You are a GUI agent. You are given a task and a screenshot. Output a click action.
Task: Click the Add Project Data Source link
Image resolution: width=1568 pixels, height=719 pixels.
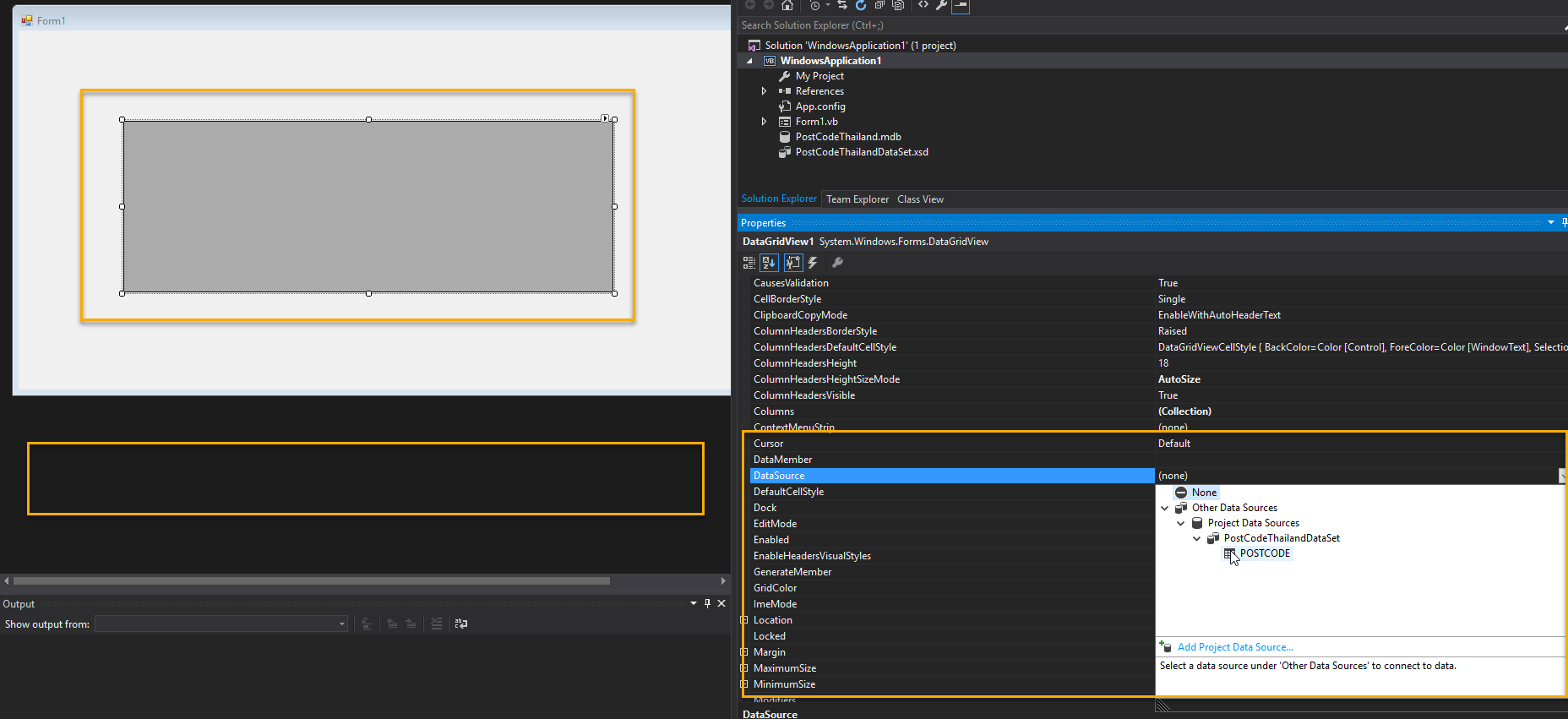(x=1234, y=647)
